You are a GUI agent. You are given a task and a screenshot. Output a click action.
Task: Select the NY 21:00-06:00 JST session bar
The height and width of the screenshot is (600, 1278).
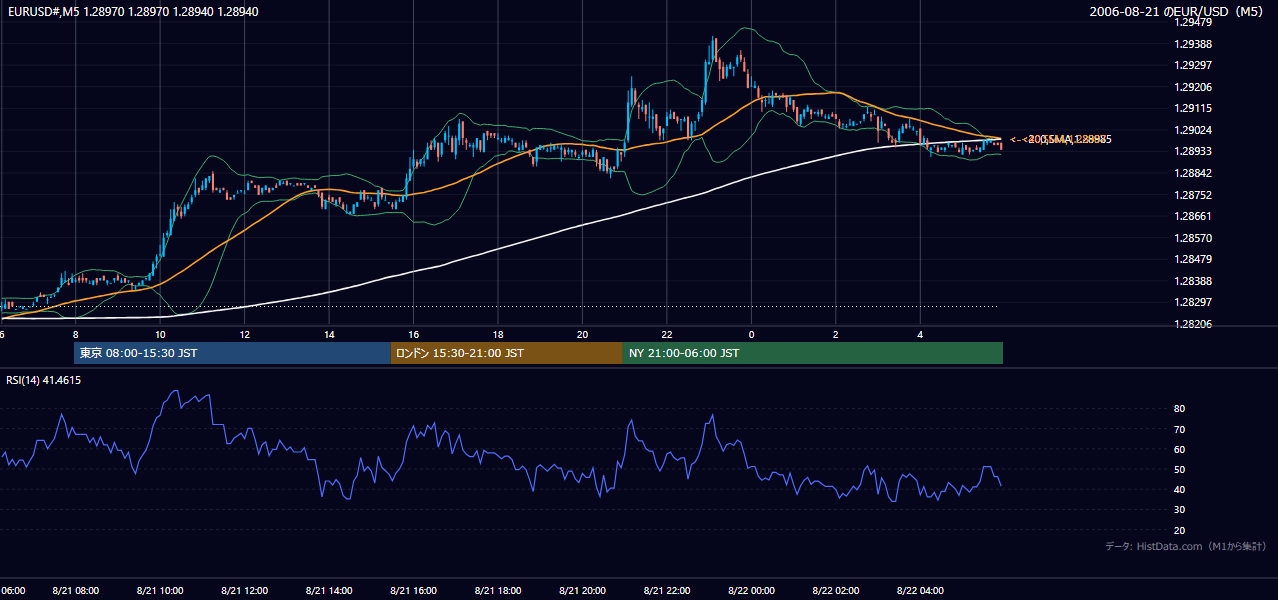[x=813, y=353]
